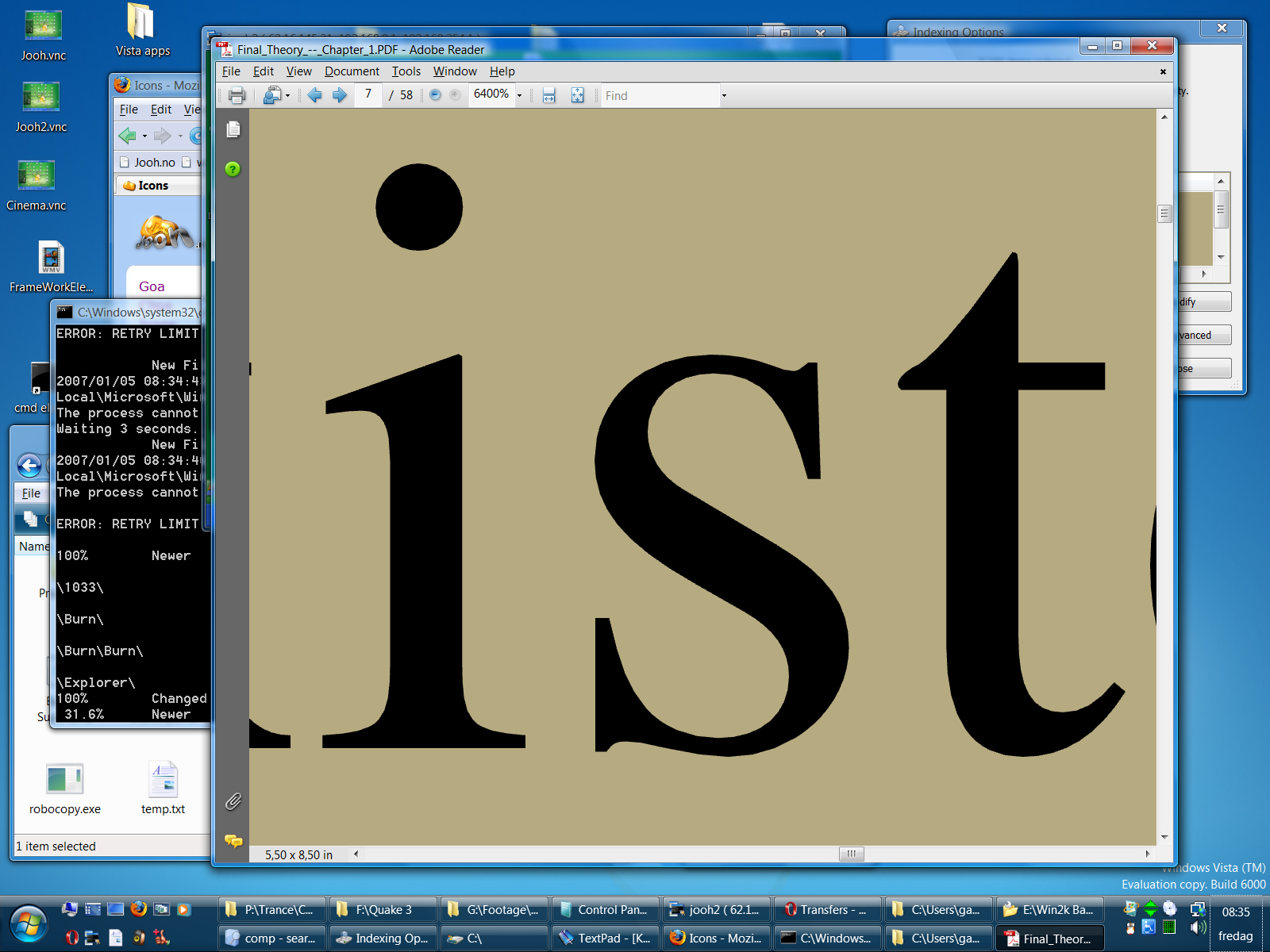Select the Fit Width scrolling icon
The width and height of the screenshot is (1270, 952).
[548, 95]
